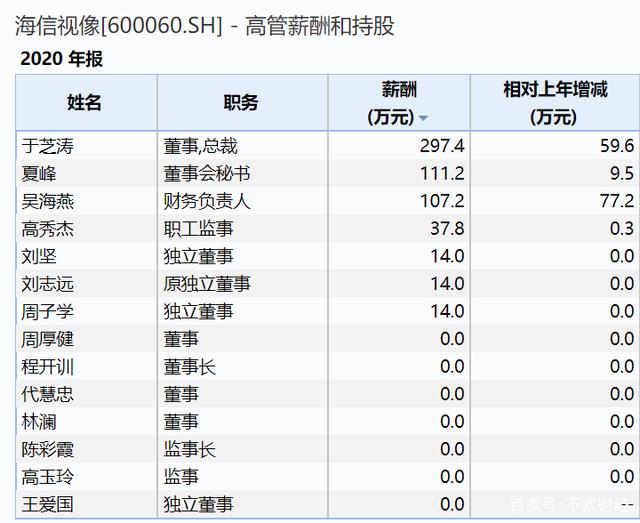This screenshot has height=523, width=640.
Task: Click the 监事长 position cell
Action: click(x=190, y=449)
